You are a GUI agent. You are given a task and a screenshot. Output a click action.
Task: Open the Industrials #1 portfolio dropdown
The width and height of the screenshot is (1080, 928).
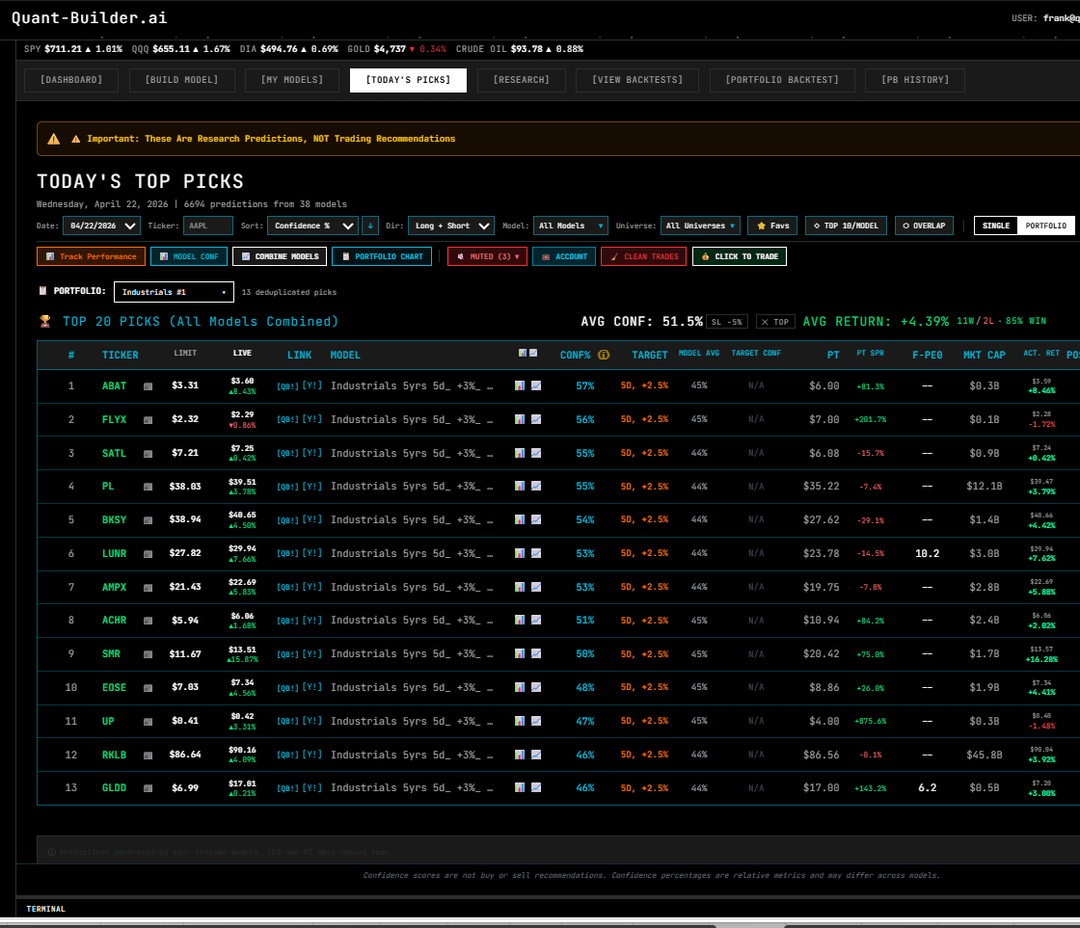[174, 292]
